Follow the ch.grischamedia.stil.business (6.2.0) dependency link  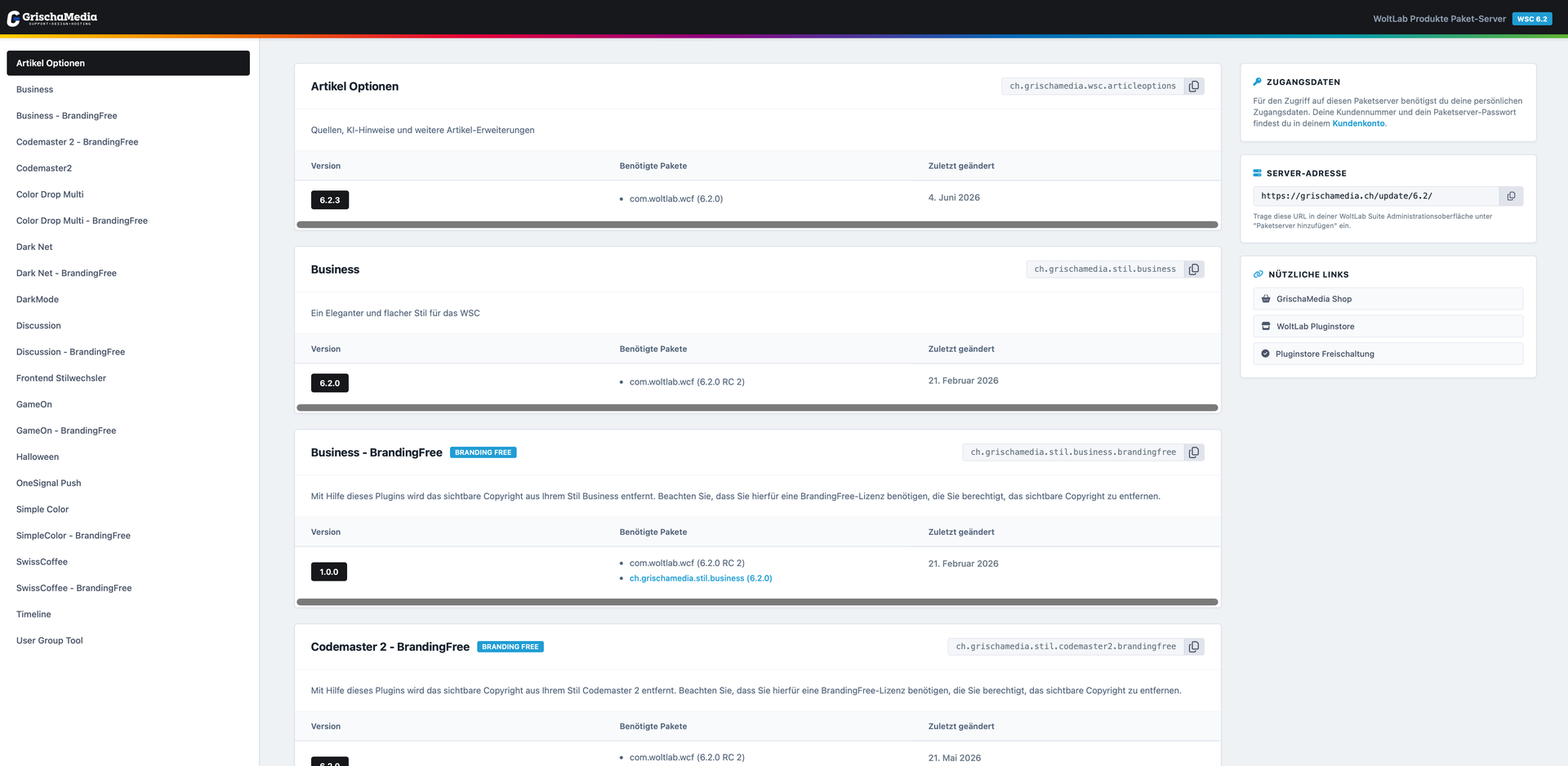[x=701, y=578]
